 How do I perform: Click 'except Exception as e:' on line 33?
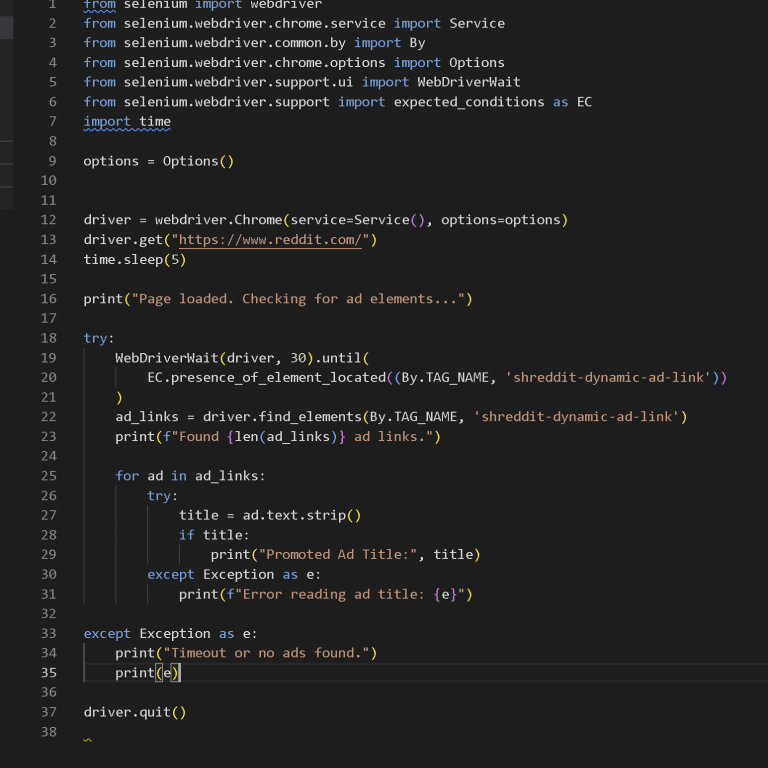(170, 633)
